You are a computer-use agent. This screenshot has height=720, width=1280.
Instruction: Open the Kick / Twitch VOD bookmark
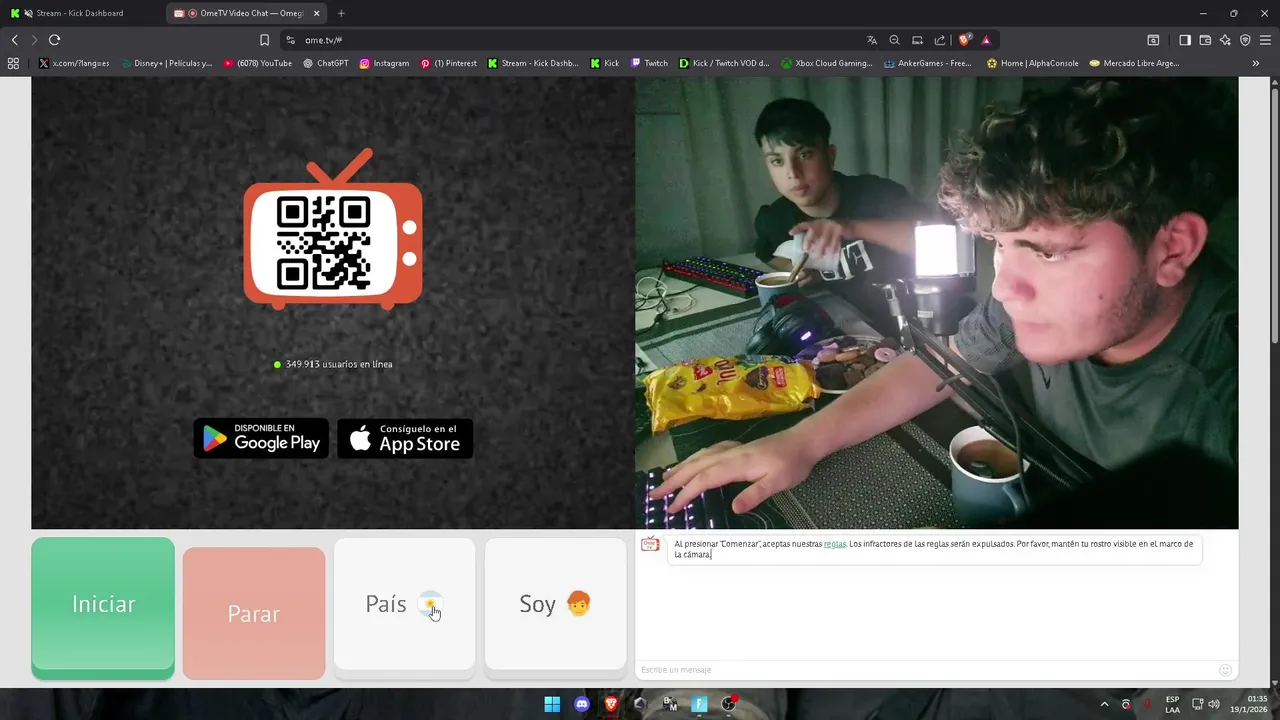pos(725,63)
